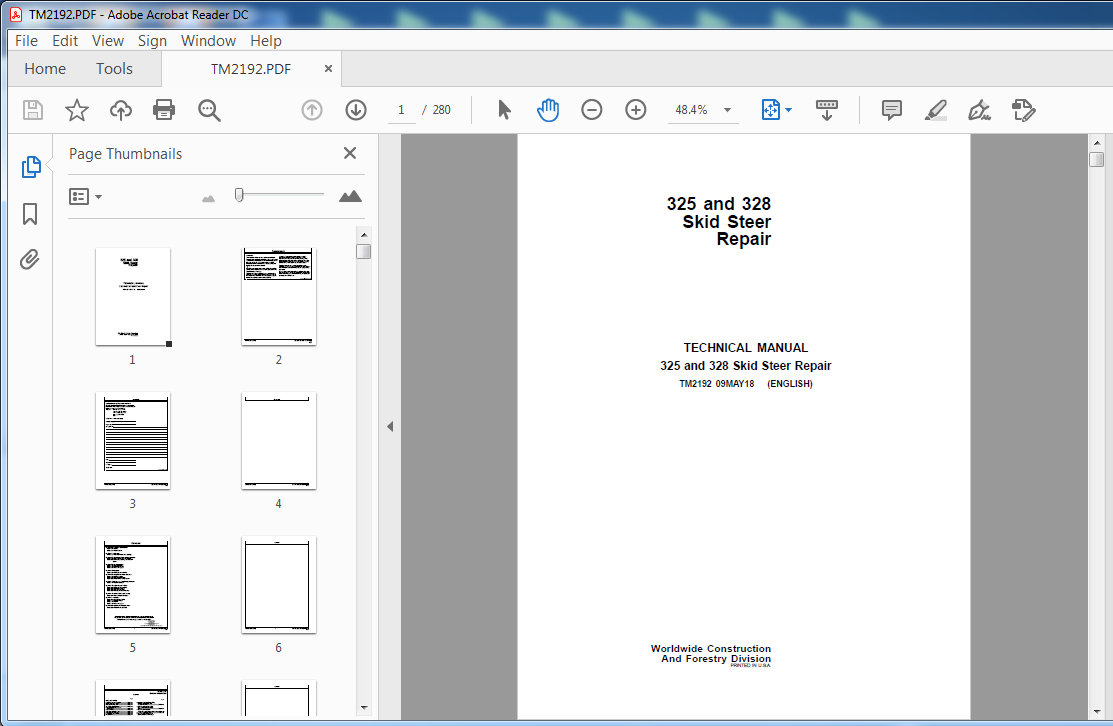The image size is (1113, 726).
Task: Collapse the navigation pane with the arrow
Action: point(390,427)
